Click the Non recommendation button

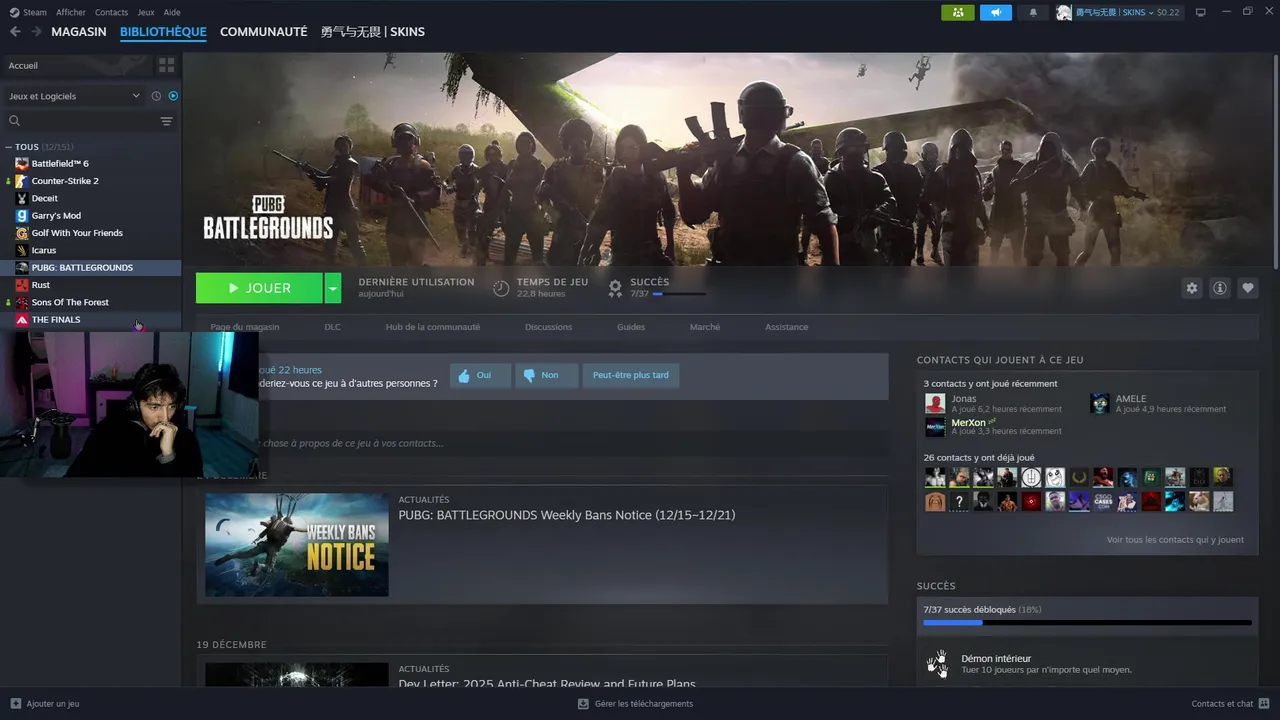546,376
